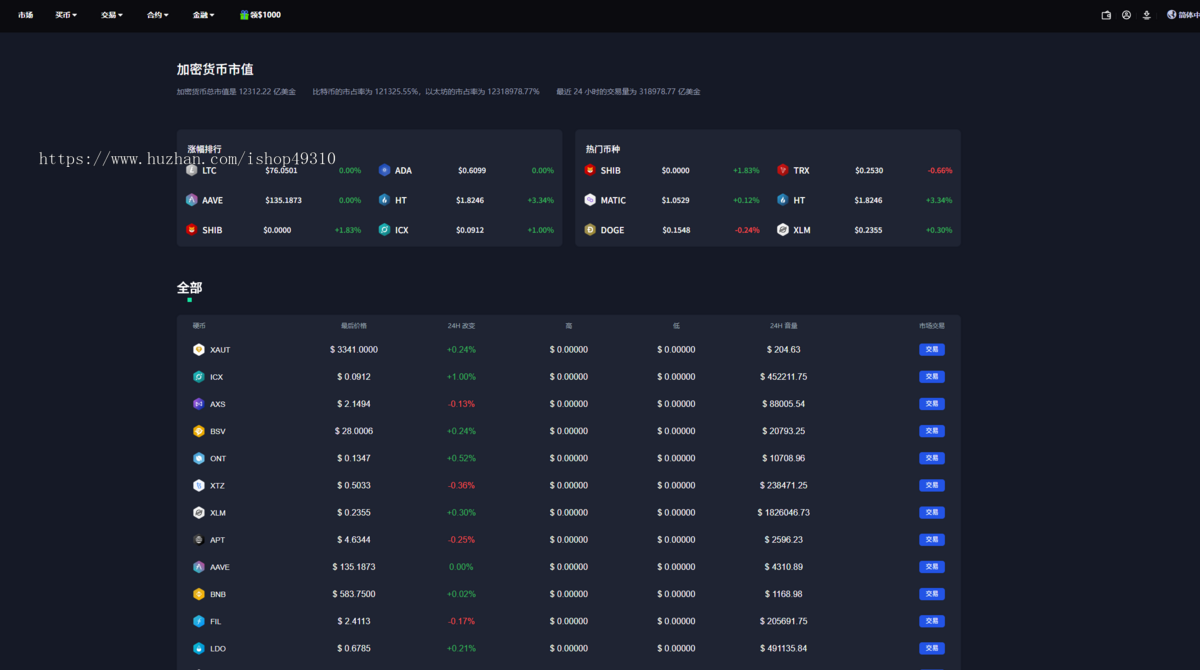Image resolution: width=1200 pixels, height=670 pixels.
Task: Click the XTZ coin icon in the table
Action: click(x=199, y=485)
